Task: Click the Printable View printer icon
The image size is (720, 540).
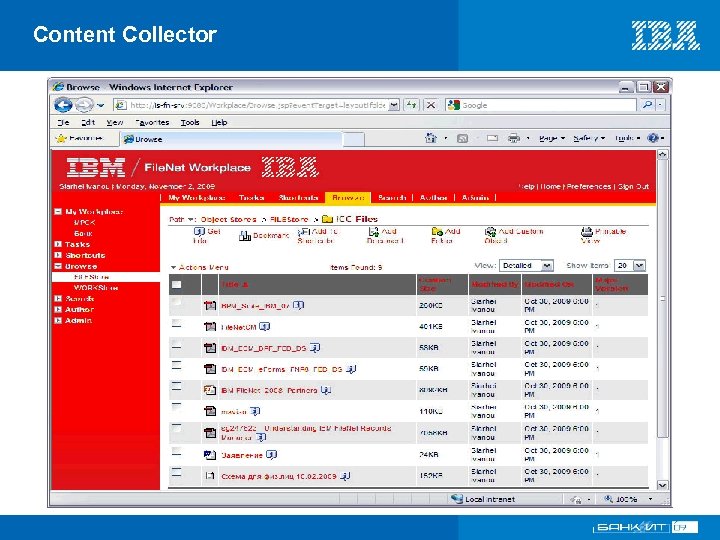Action: point(587,231)
